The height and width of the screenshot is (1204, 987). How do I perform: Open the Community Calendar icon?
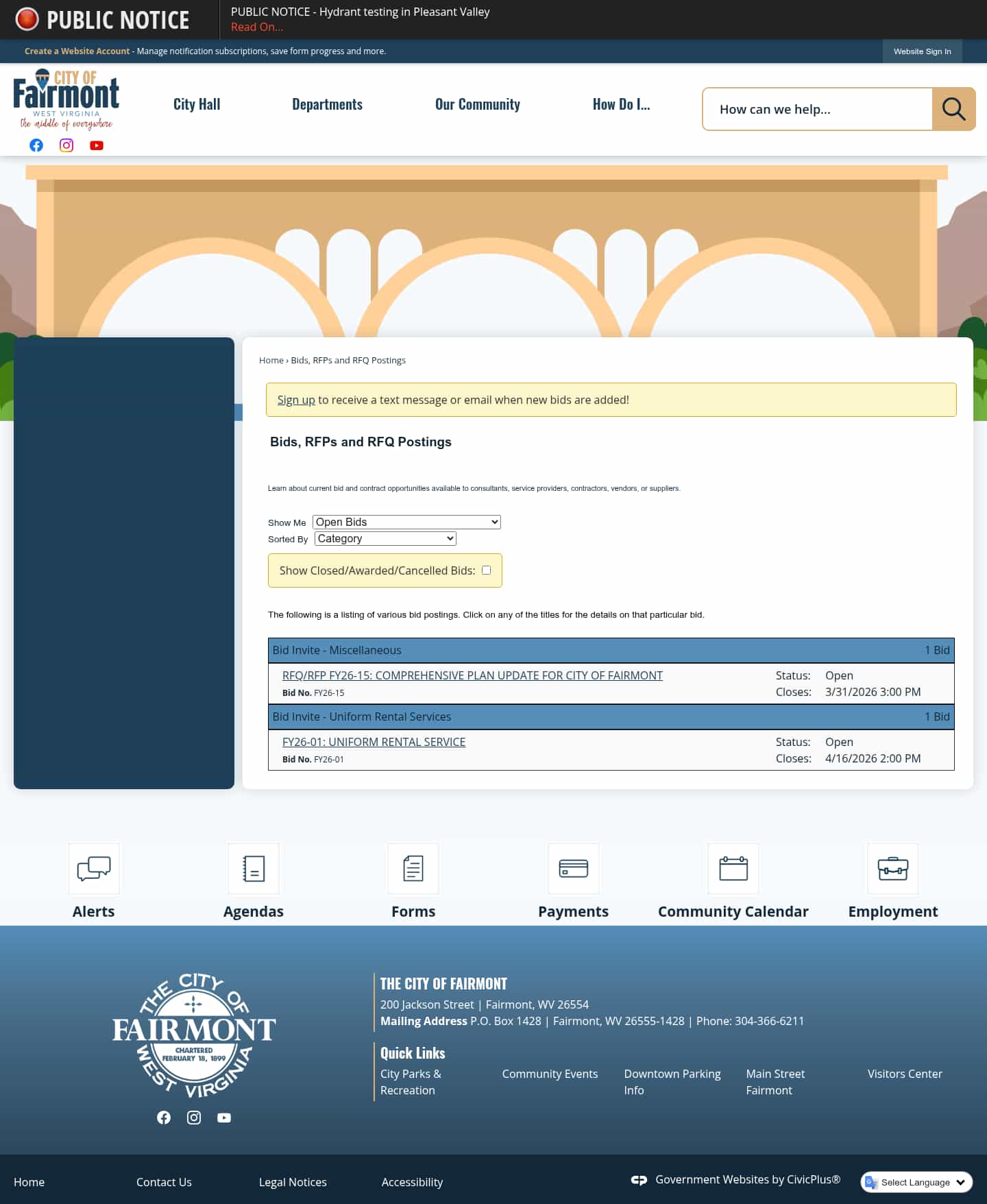point(733,869)
